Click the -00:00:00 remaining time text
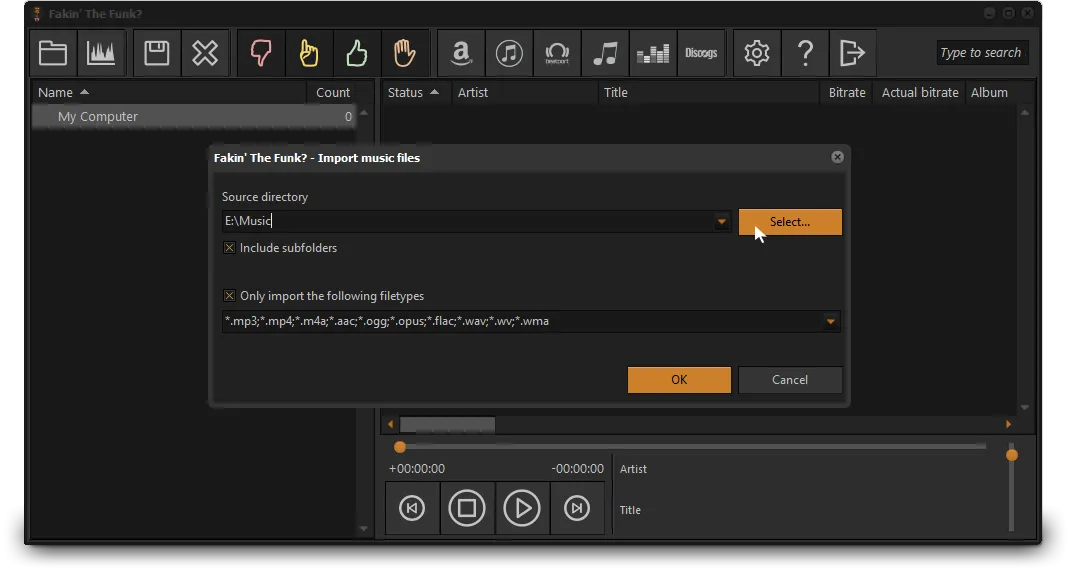This screenshot has width=1072, height=572. click(578, 469)
